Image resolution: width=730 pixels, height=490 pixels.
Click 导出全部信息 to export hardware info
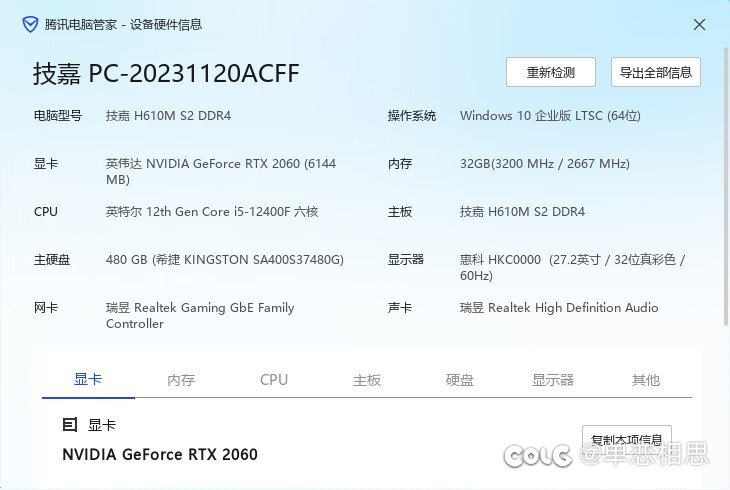pos(655,72)
